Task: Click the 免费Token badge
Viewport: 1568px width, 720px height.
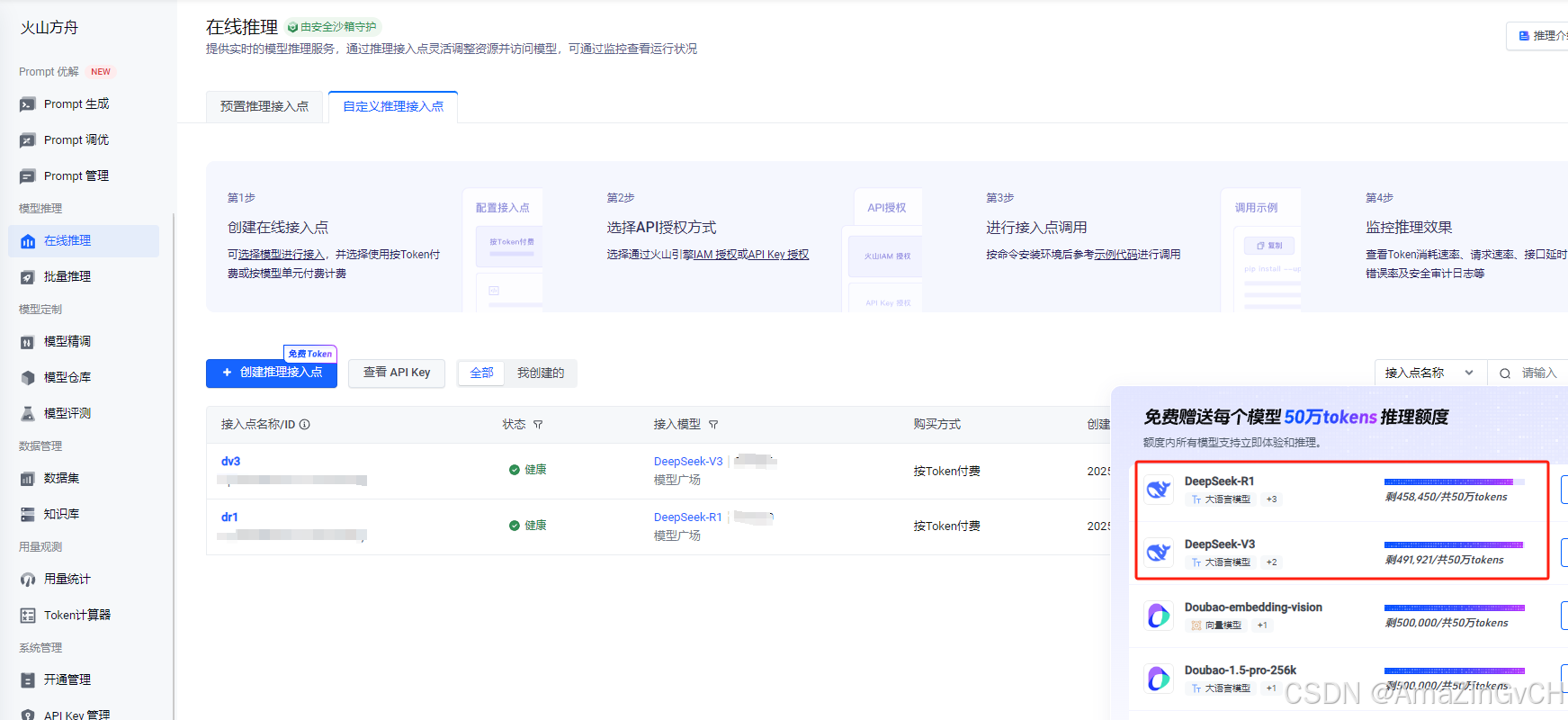Action: click(310, 355)
